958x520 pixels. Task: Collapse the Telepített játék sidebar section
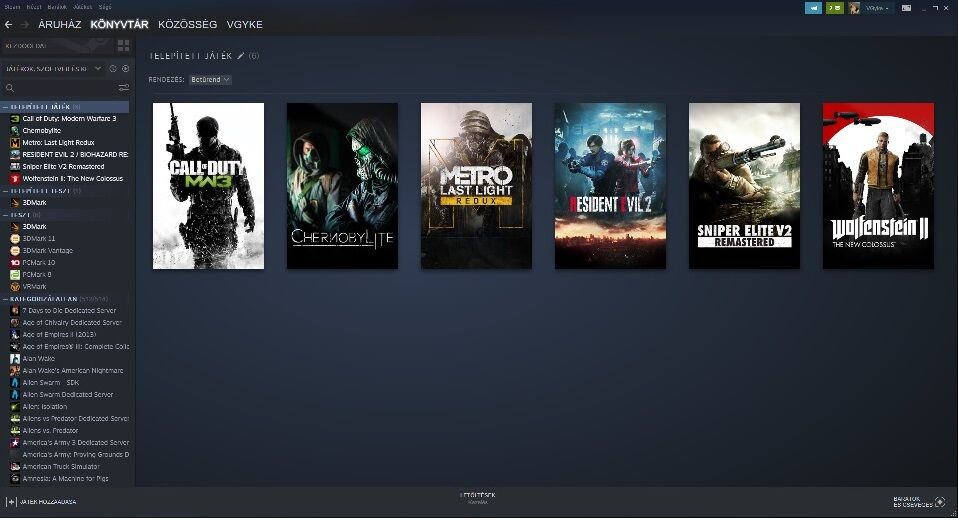pyautogui.click(x=5, y=107)
